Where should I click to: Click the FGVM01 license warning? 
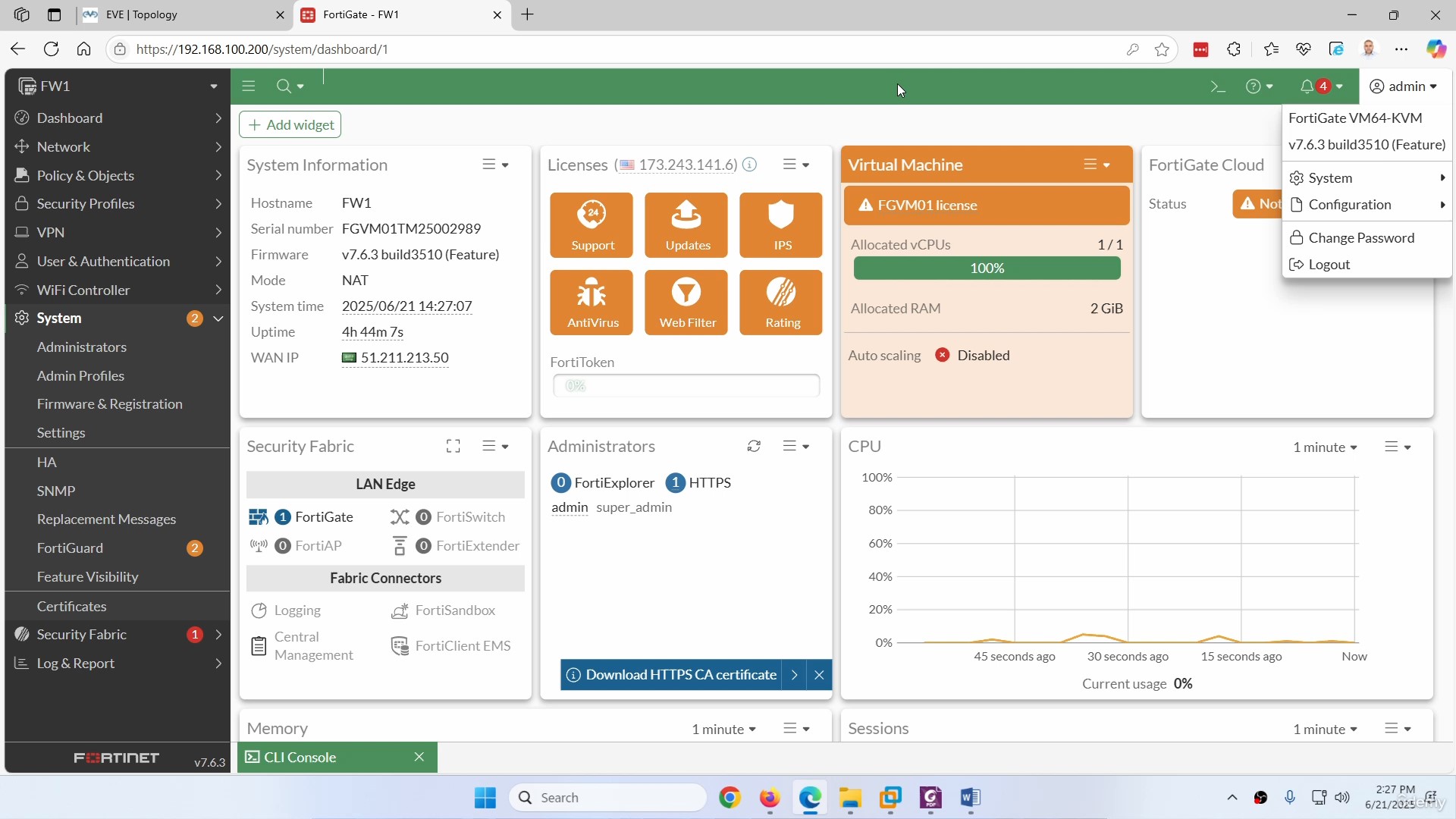click(987, 206)
